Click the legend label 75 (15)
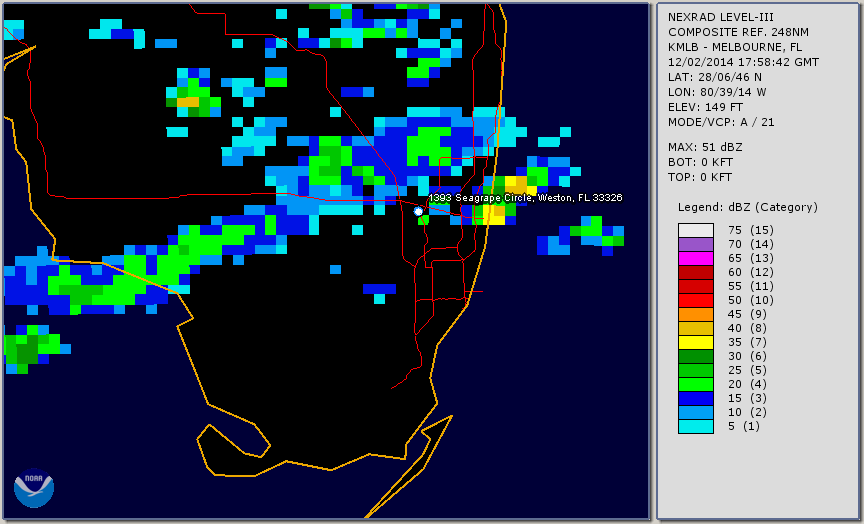The height and width of the screenshot is (524, 864). [x=750, y=230]
